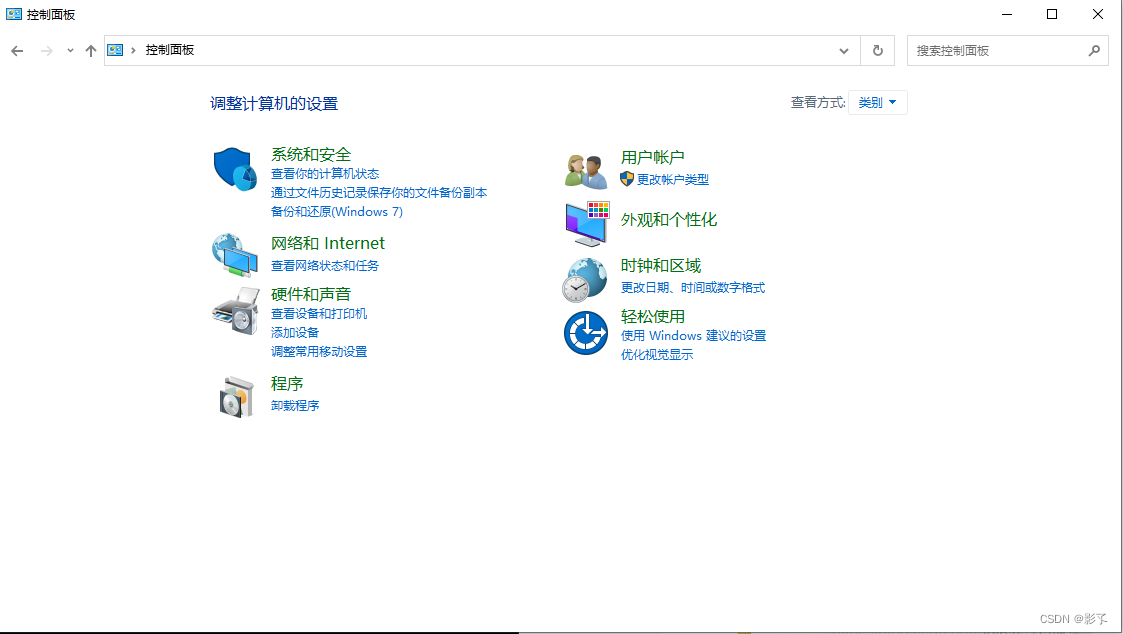Open User Accounts people icon

click(x=587, y=171)
